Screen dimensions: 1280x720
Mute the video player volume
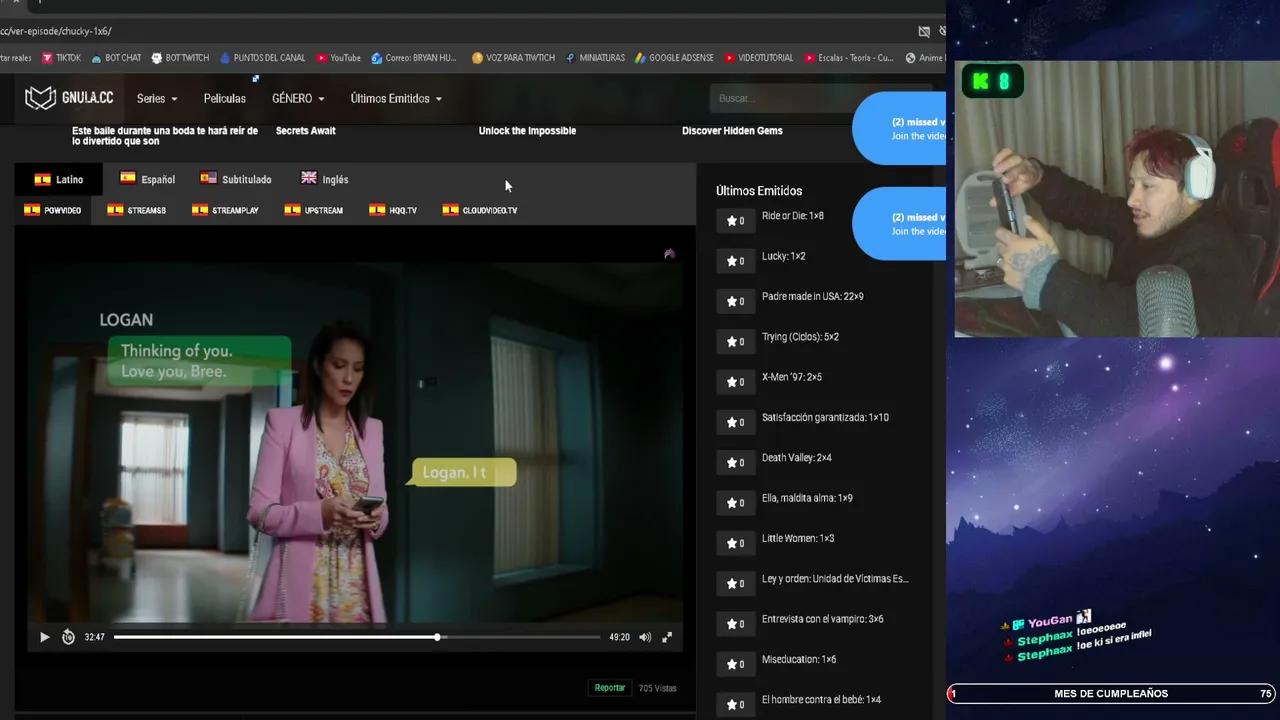645,637
